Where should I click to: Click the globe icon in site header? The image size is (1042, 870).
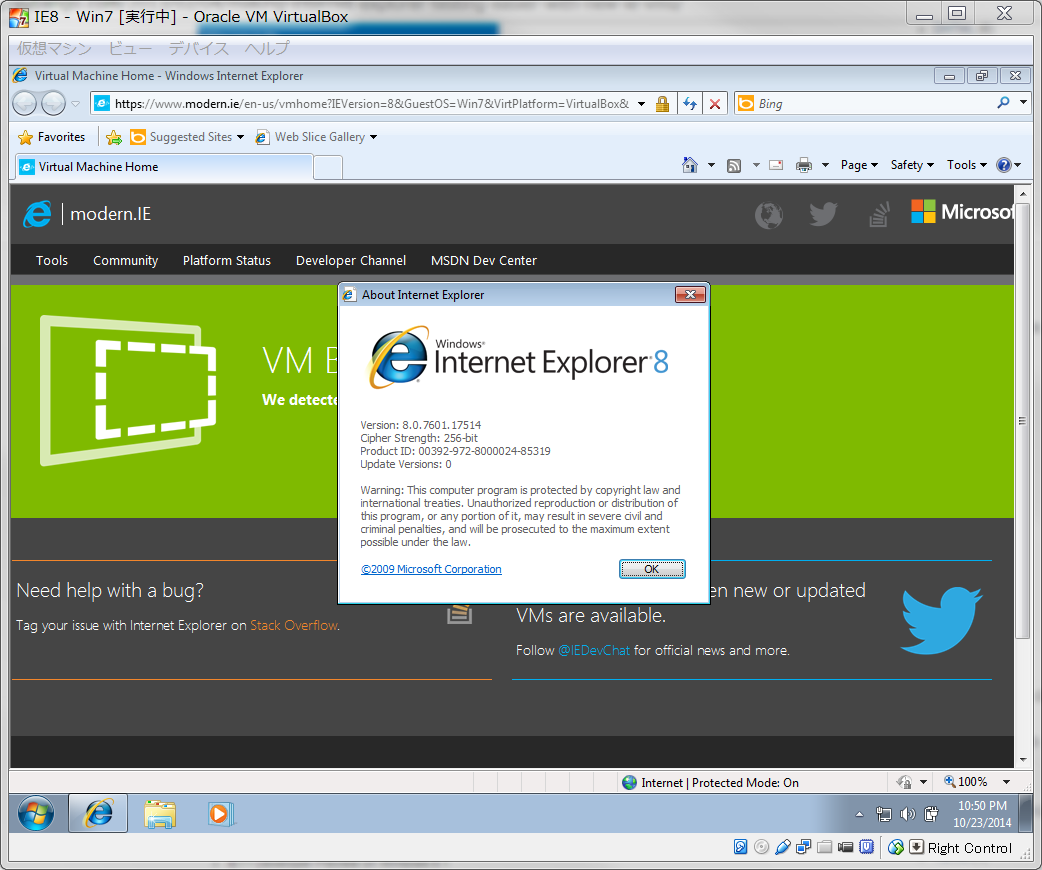769,215
